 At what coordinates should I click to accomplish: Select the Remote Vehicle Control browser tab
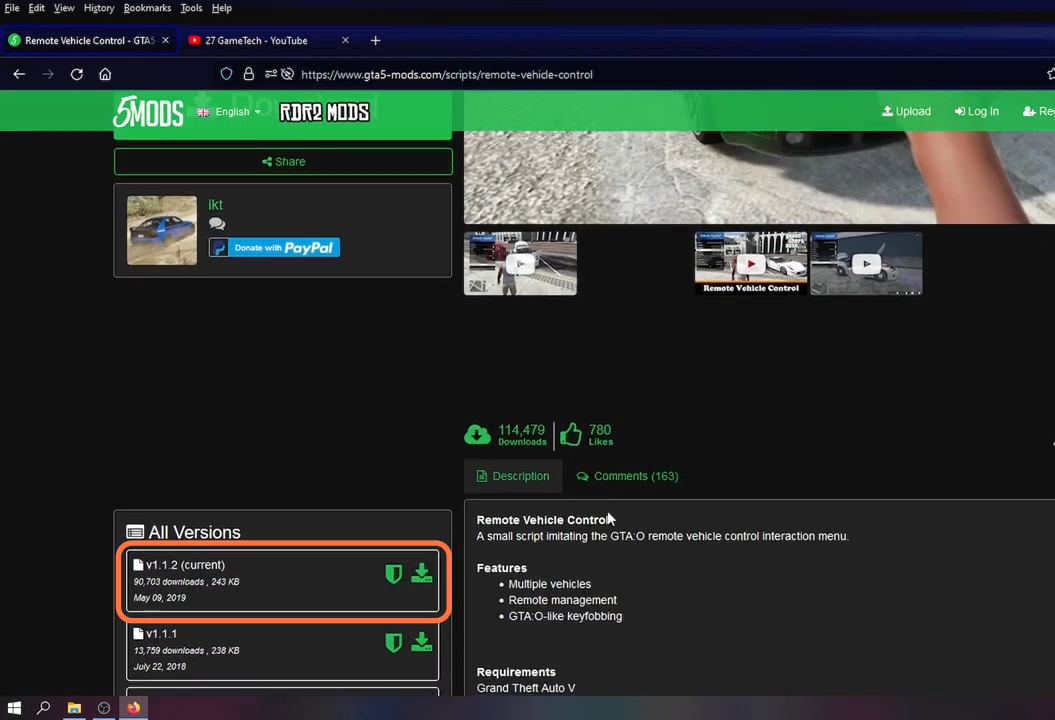tap(89, 40)
